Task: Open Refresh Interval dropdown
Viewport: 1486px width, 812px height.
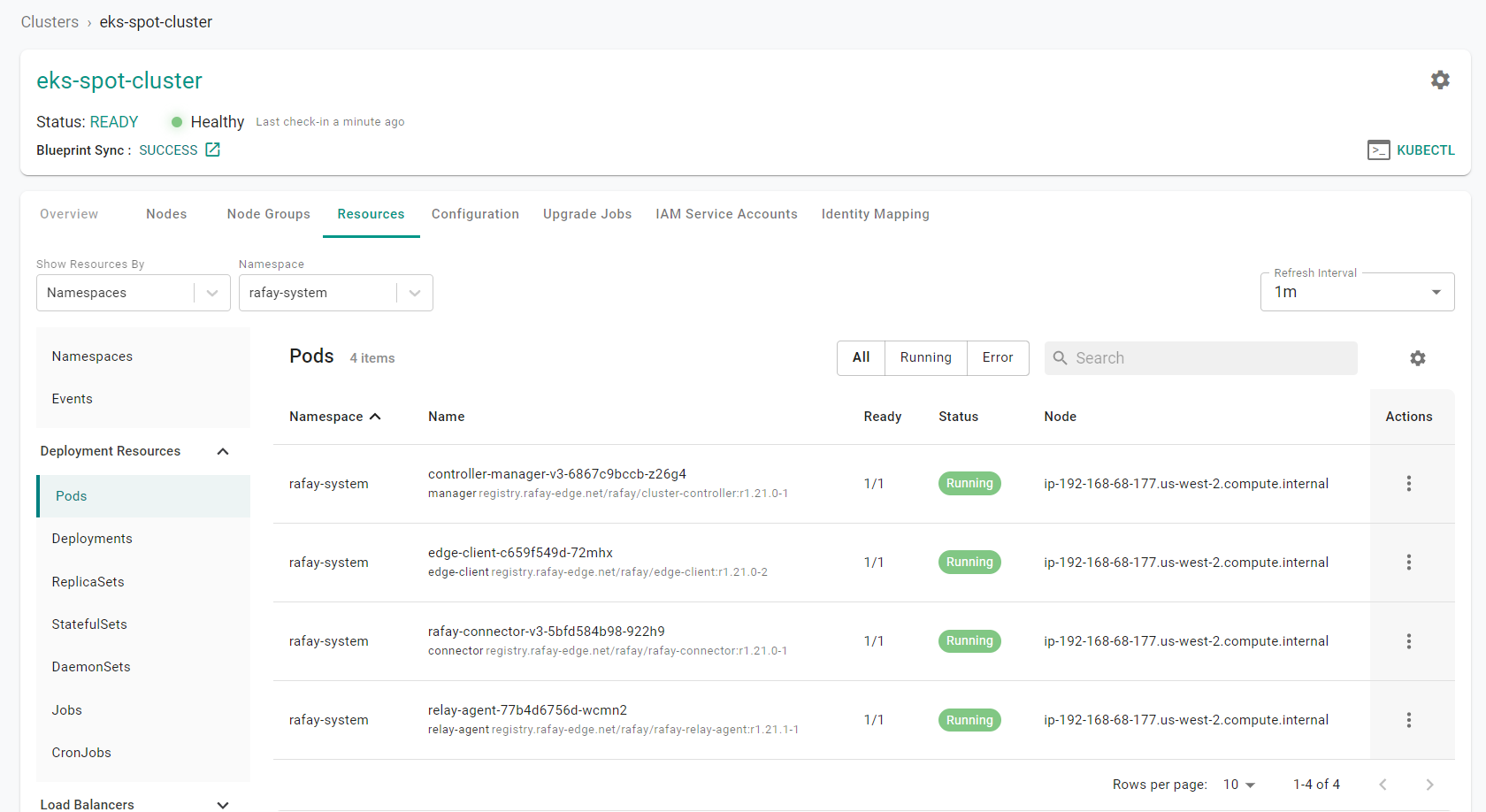Action: tap(1357, 292)
